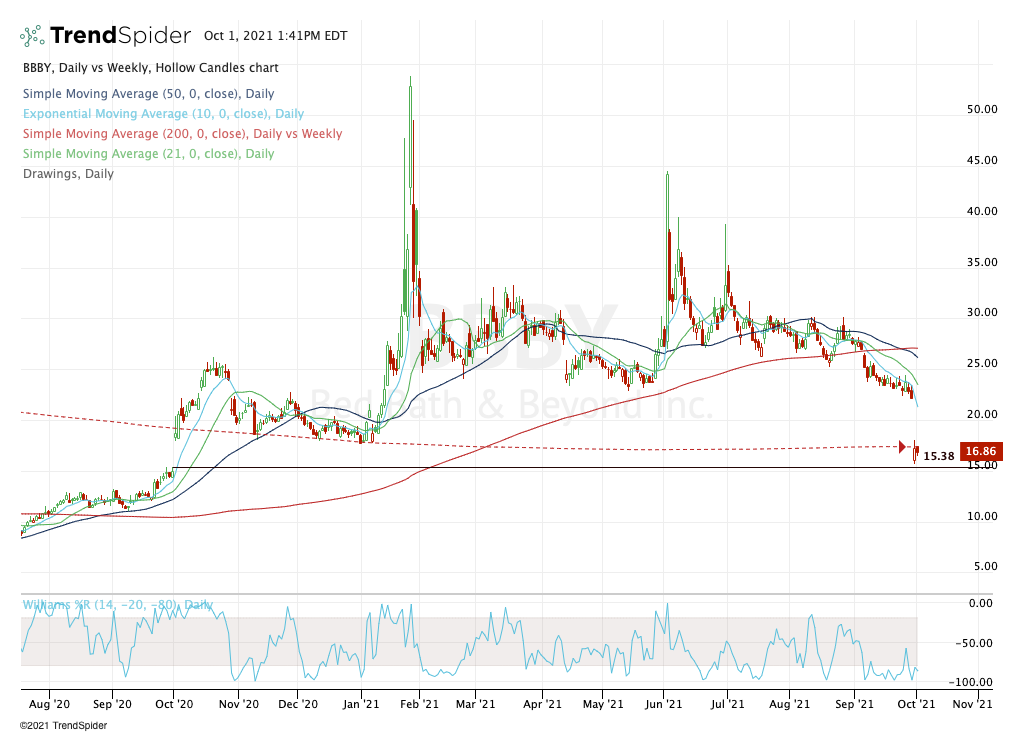Select the Simple Moving Average (50) legend entry
Viewport: 1023px width, 735px height.
click(149, 93)
